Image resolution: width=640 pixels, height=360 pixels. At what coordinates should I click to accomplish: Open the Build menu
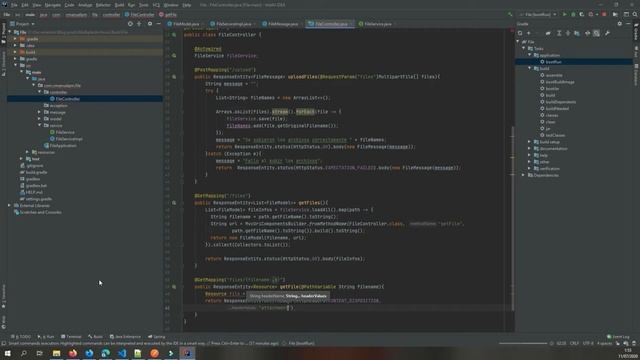[x=119, y=5]
